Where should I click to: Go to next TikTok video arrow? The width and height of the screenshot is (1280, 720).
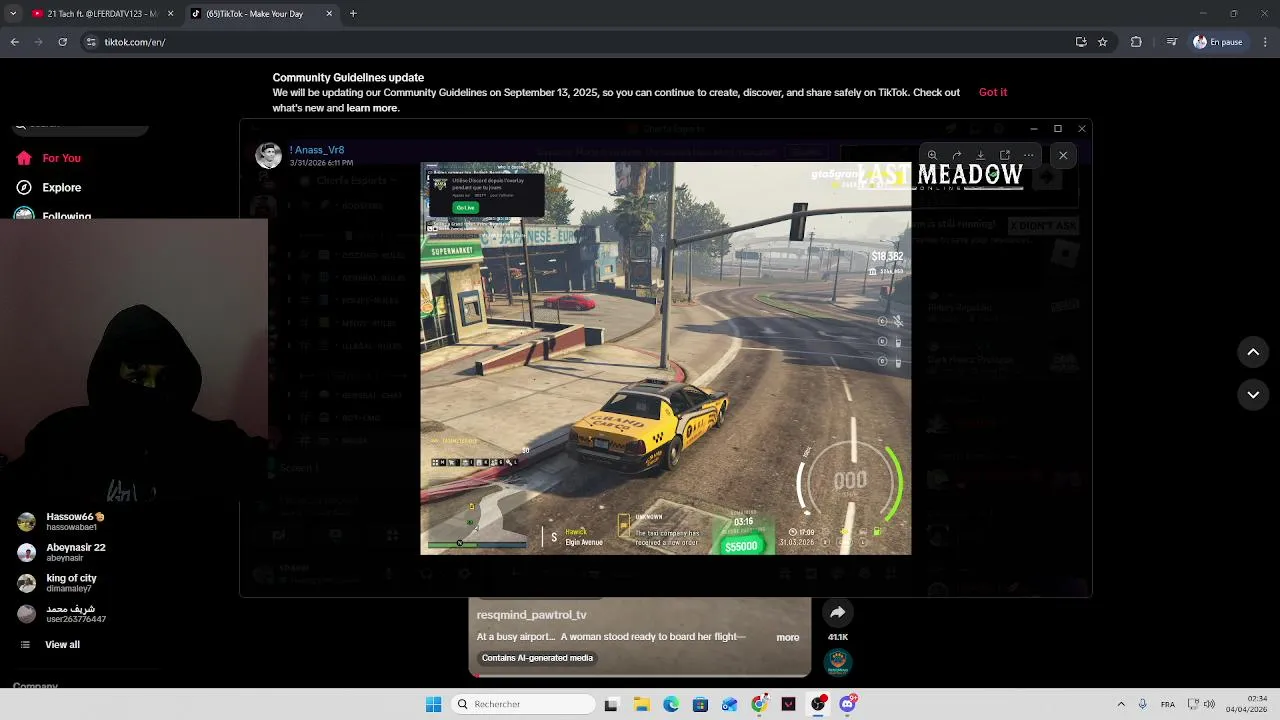pyautogui.click(x=1253, y=395)
